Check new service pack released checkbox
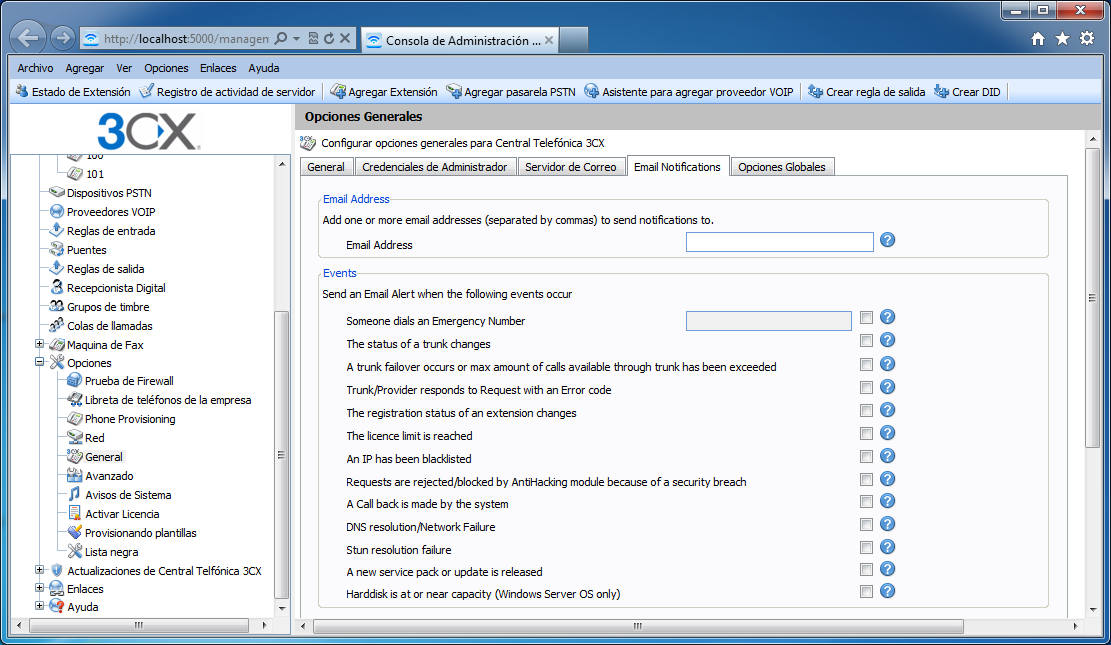The image size is (1111, 645). (866, 570)
